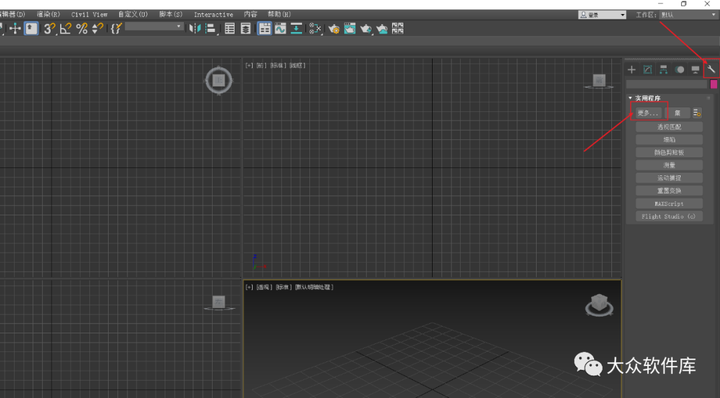This screenshot has height=398, width=720.
Task: Open the 自定义(U) menu
Action: tap(133, 14)
